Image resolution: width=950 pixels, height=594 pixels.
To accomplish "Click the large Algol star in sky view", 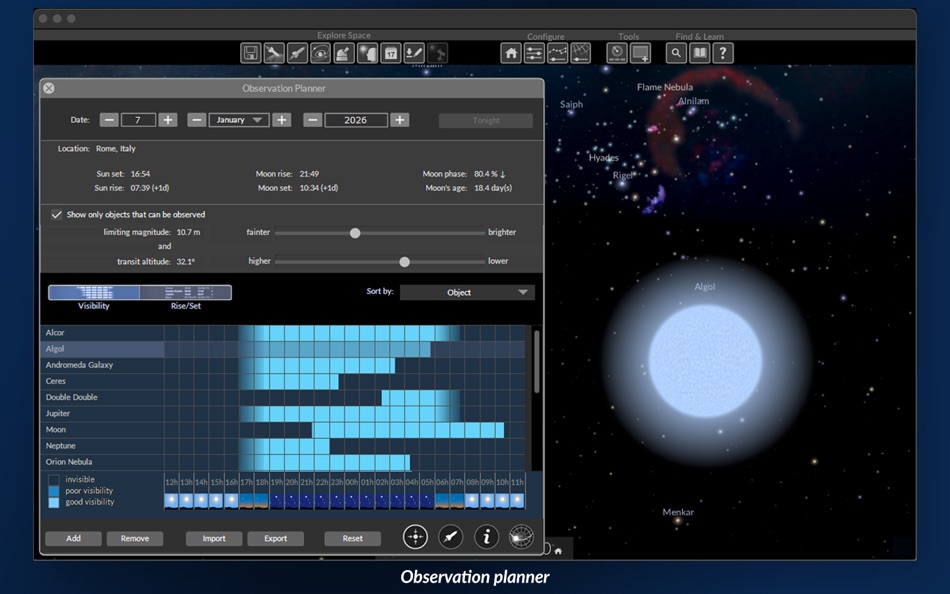I will tap(705, 361).
